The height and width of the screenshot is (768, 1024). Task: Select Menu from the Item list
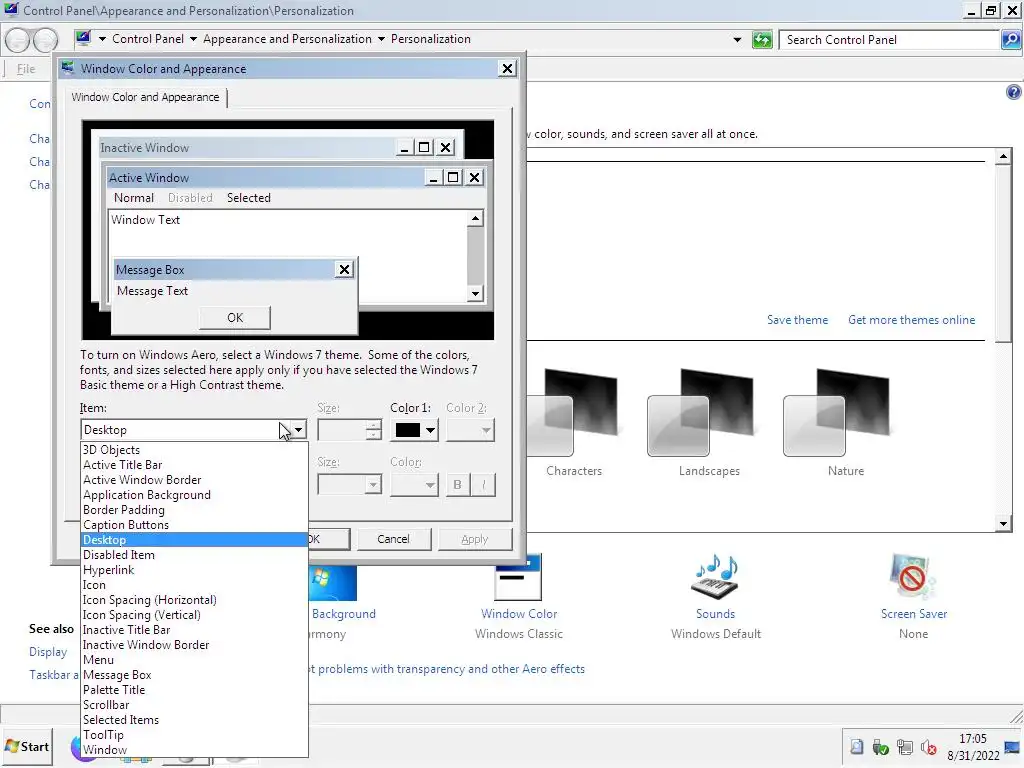coord(194,660)
